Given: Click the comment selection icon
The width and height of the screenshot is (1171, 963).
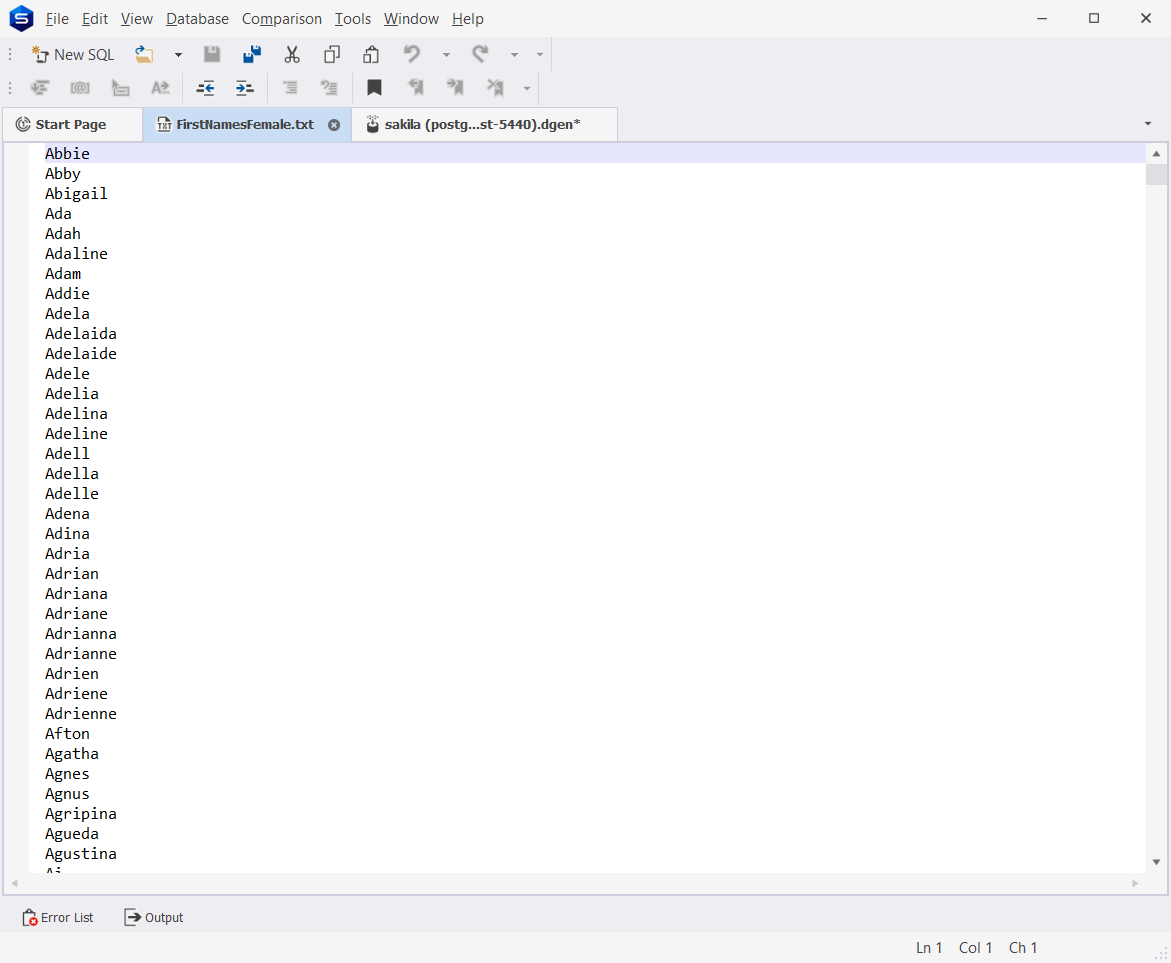Looking at the screenshot, I should tap(290, 87).
